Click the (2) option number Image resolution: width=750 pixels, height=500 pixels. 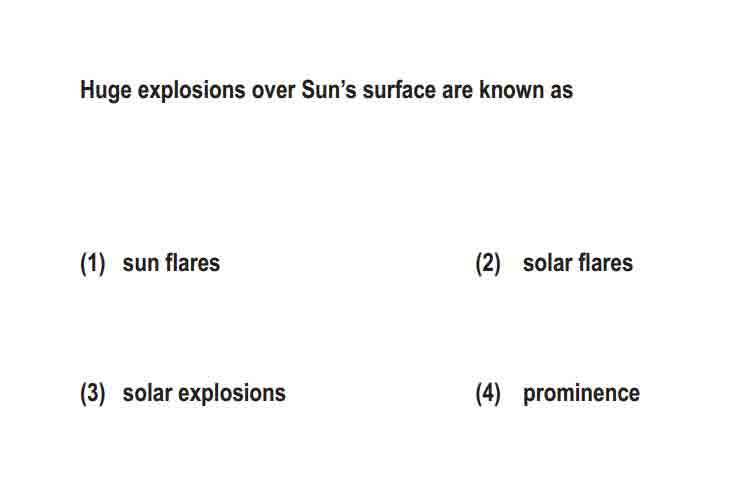[488, 264]
